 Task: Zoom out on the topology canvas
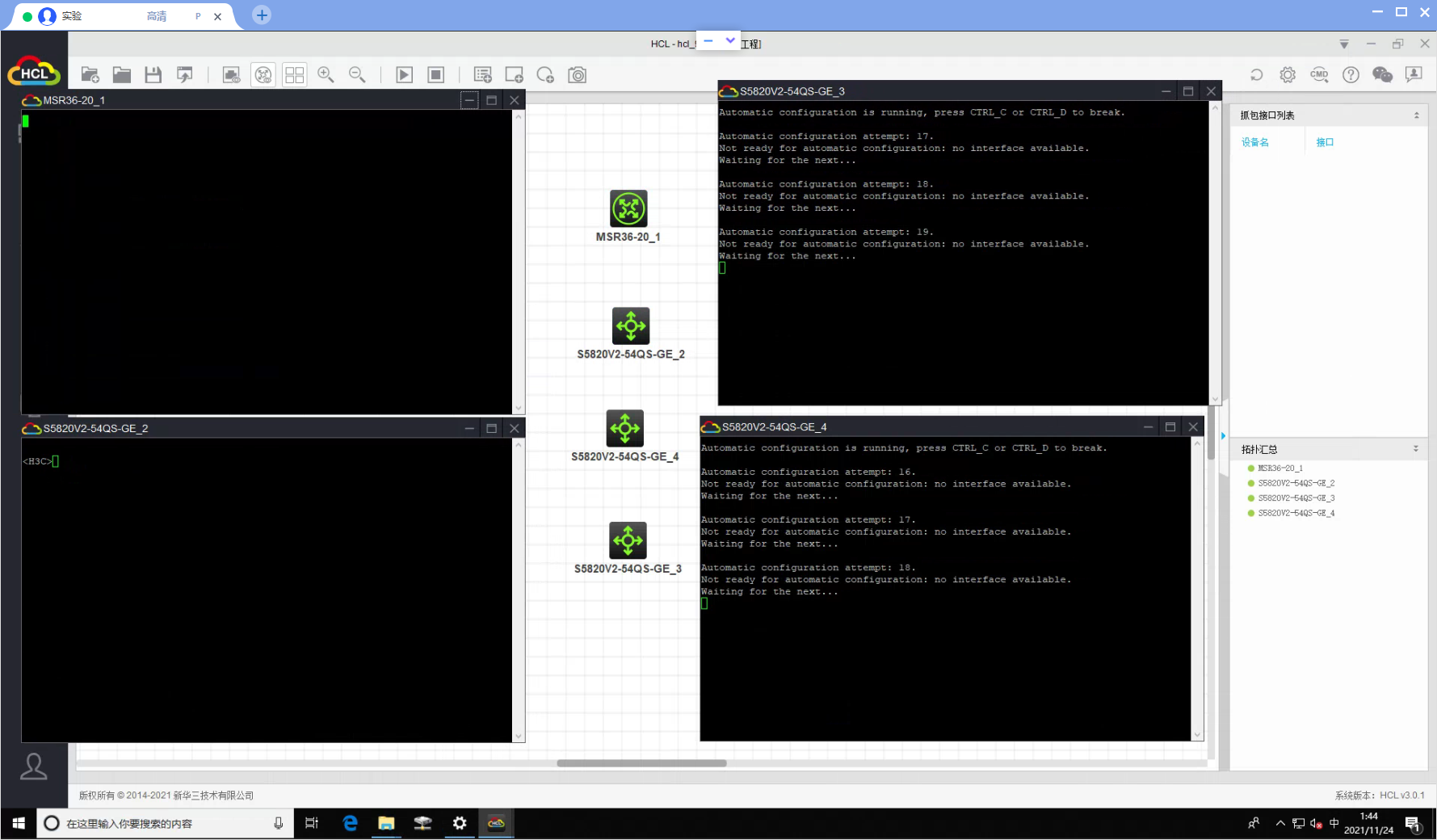[x=357, y=75]
